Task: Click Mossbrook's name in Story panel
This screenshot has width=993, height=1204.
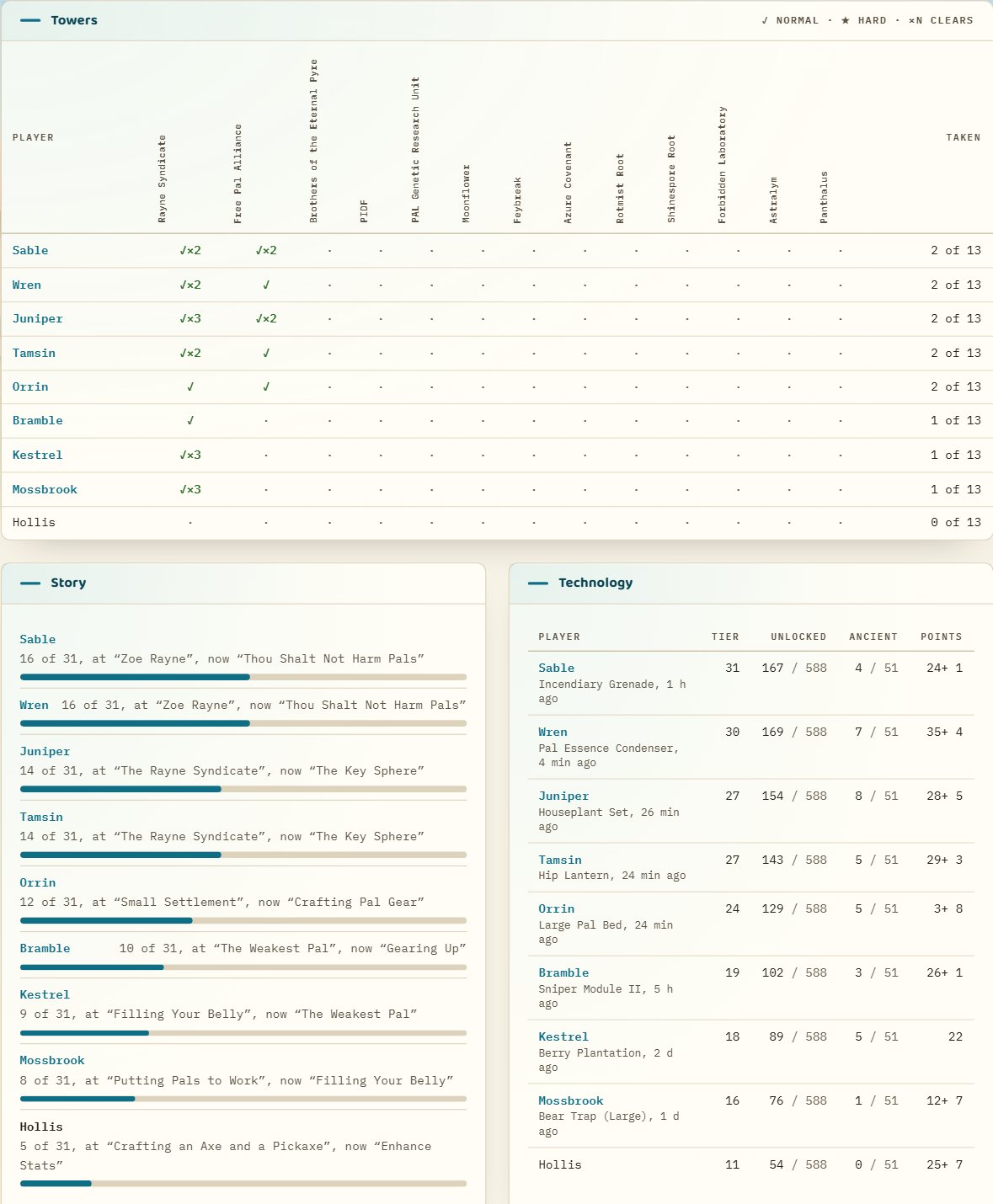Action: click(52, 1061)
